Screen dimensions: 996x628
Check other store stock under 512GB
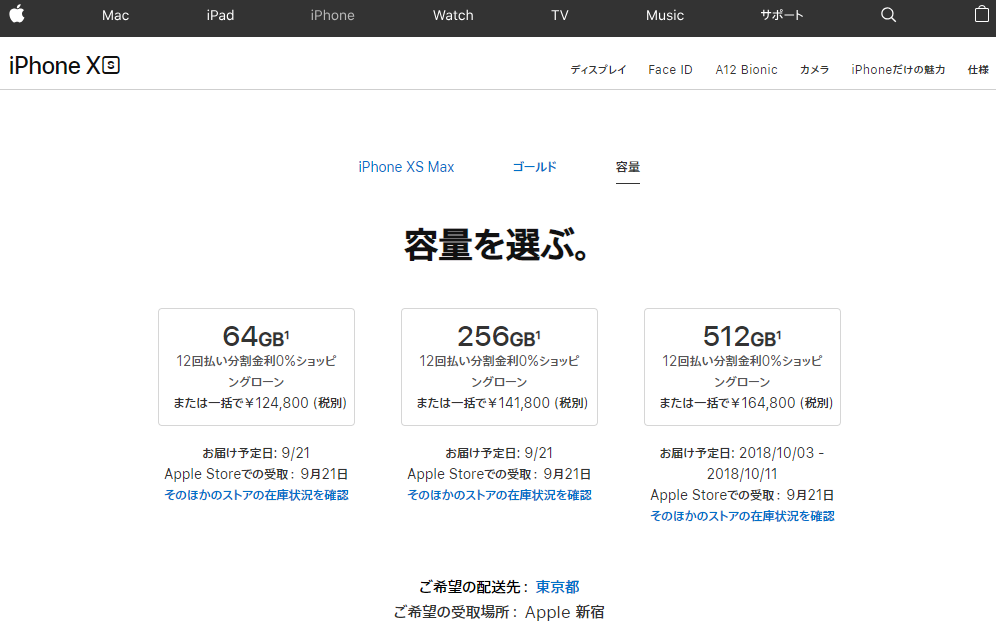[742, 516]
